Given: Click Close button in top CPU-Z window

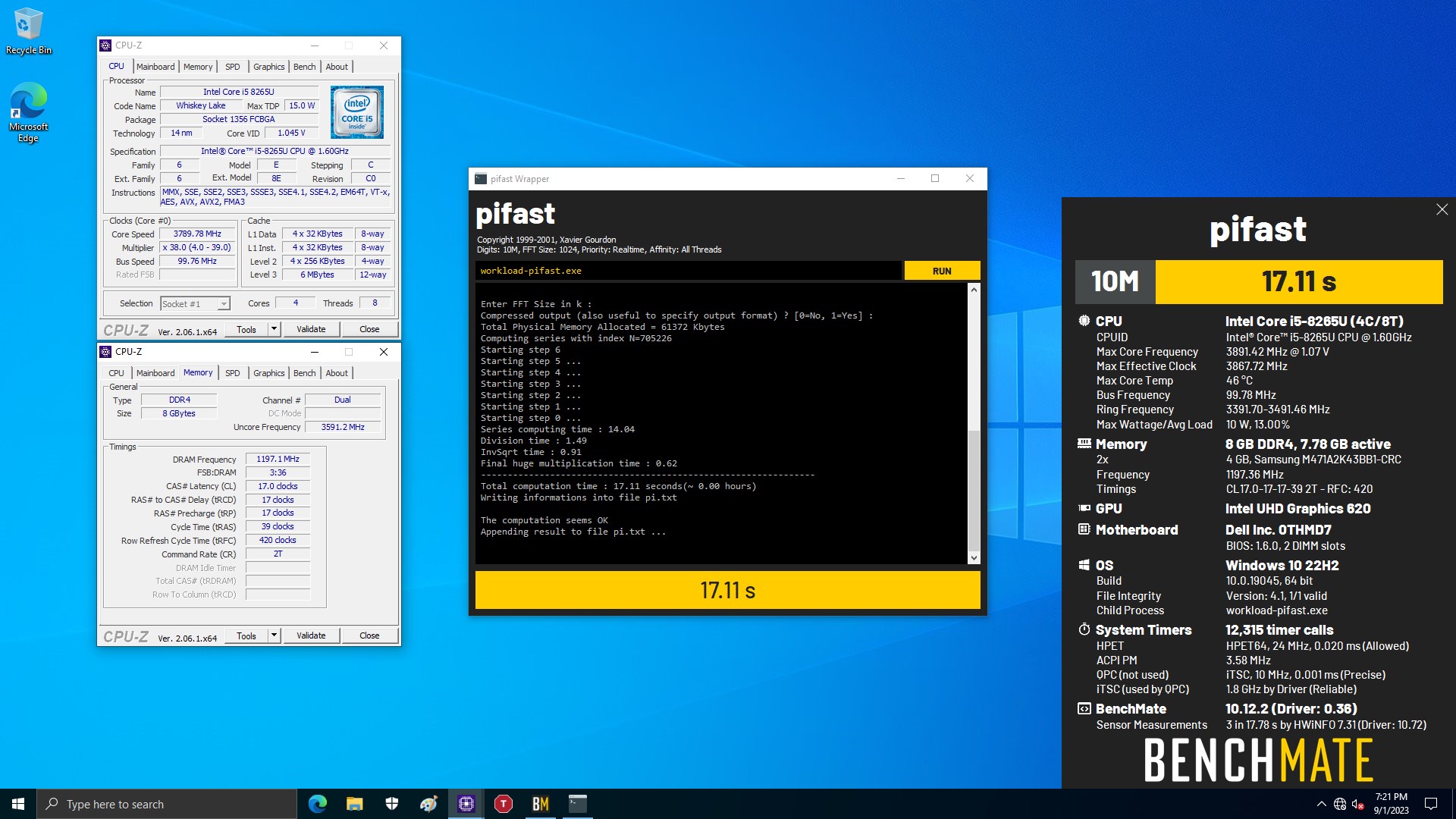Looking at the screenshot, I should point(369,329).
